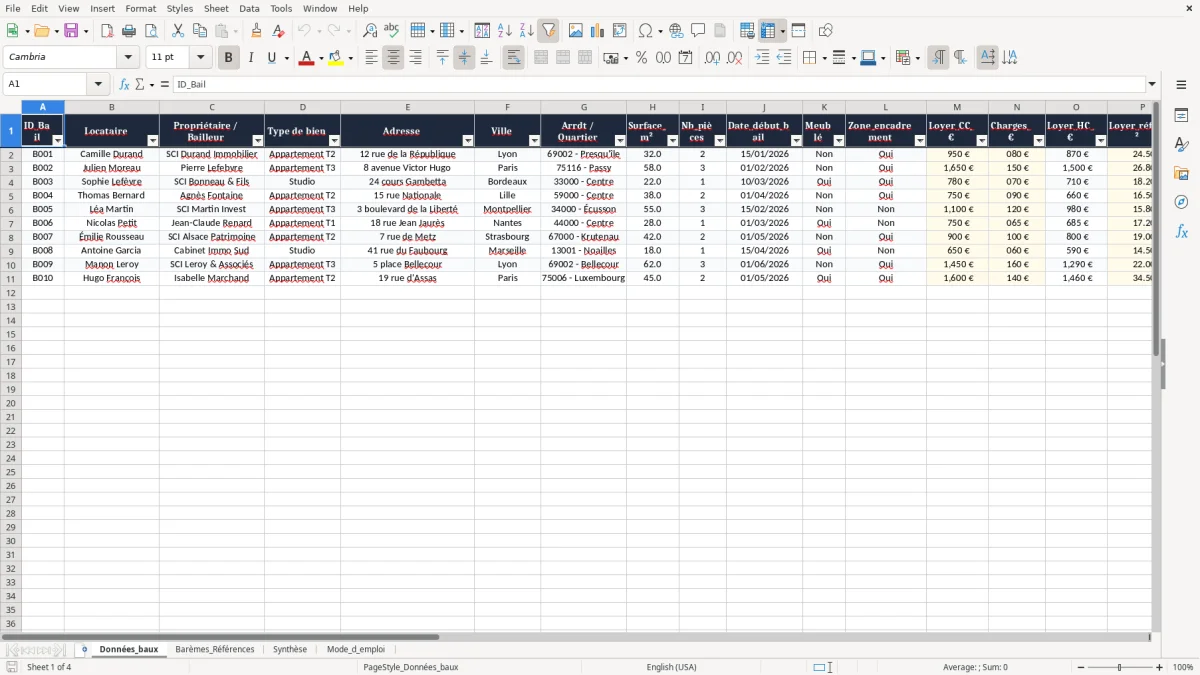
Task: Click the Sort dialog icon
Action: click(x=482, y=31)
